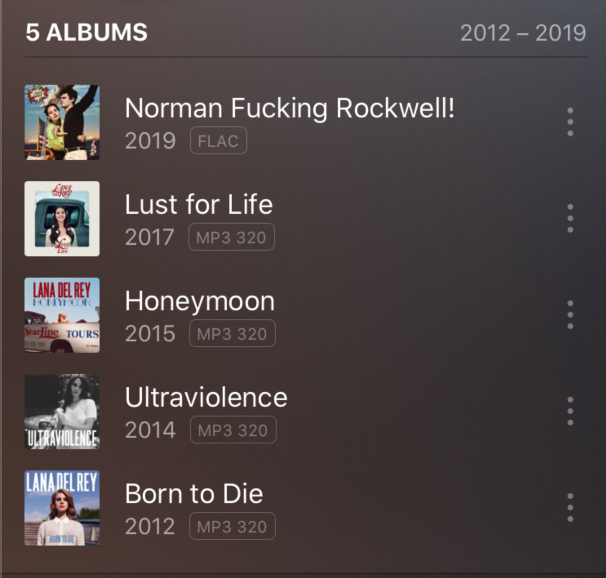
Task: Select the Ultraviolence album title
Action: [x=206, y=397]
